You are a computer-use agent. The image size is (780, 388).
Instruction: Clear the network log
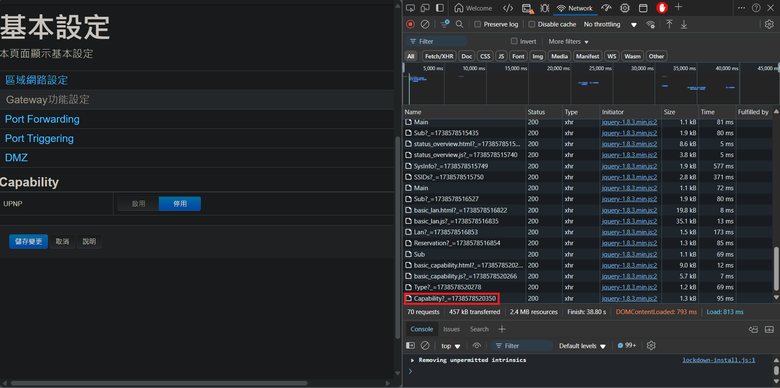(425, 24)
